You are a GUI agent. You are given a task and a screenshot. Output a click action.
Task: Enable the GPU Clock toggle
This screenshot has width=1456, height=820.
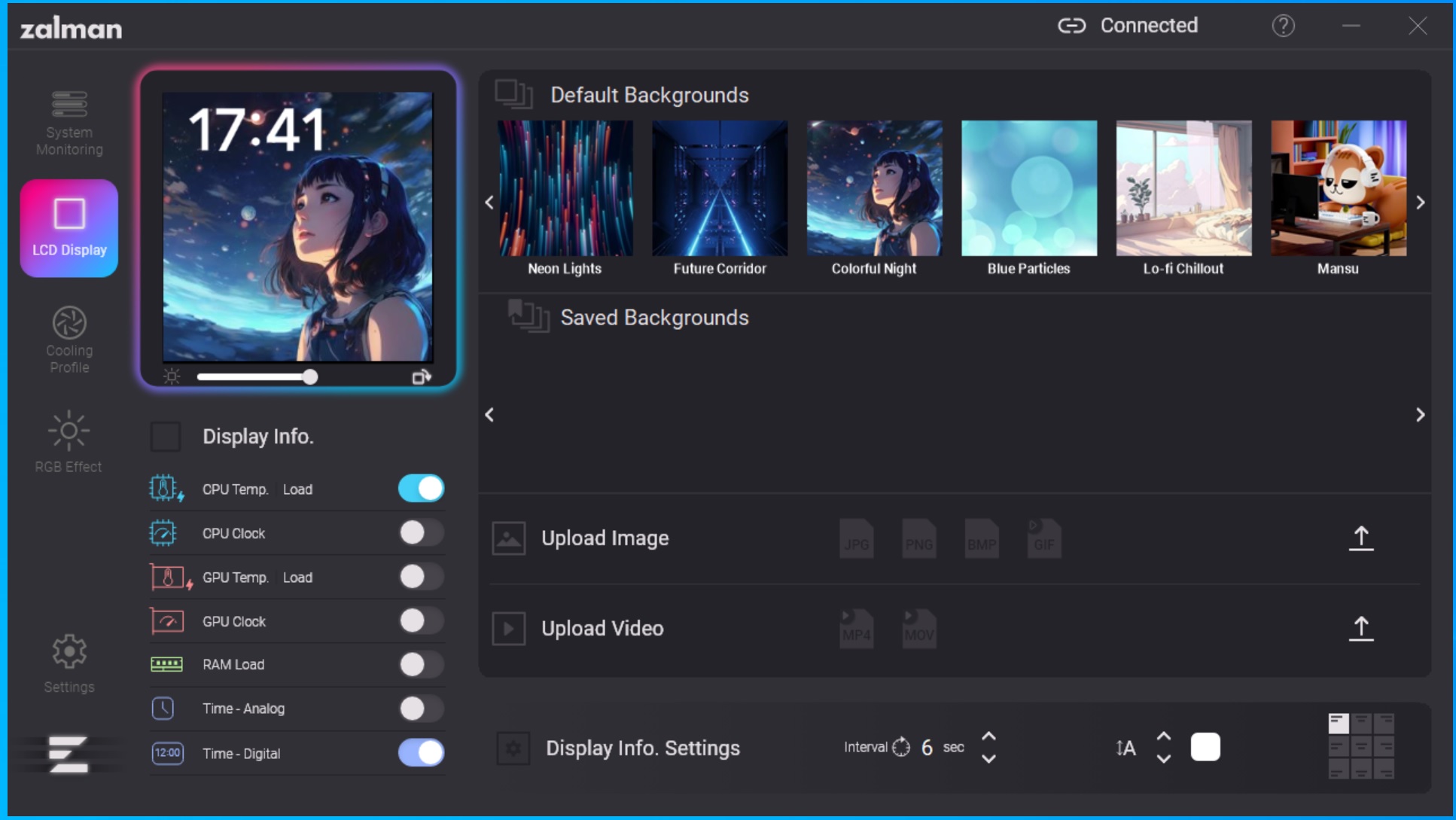point(421,620)
